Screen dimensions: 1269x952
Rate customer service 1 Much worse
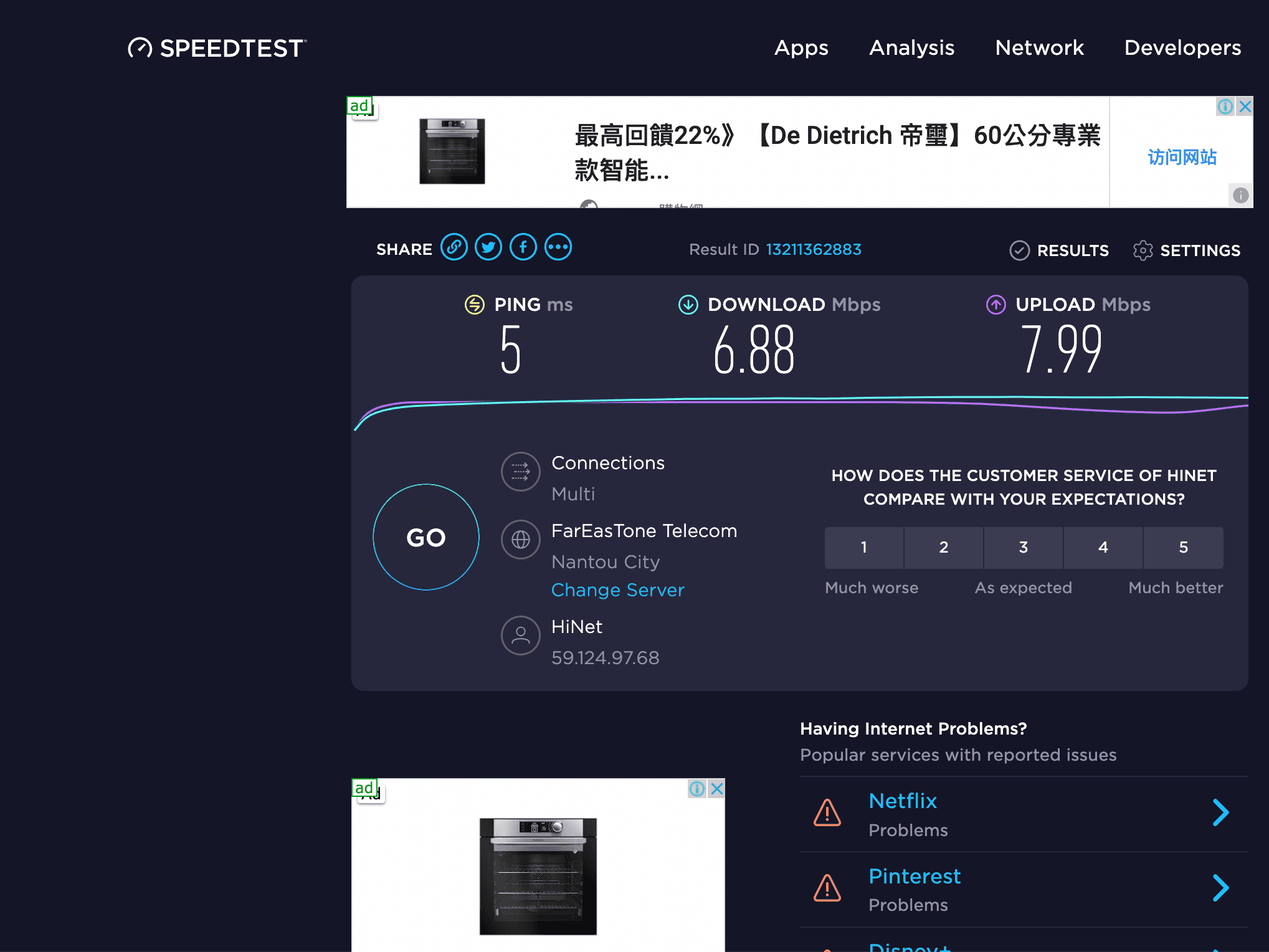(863, 548)
